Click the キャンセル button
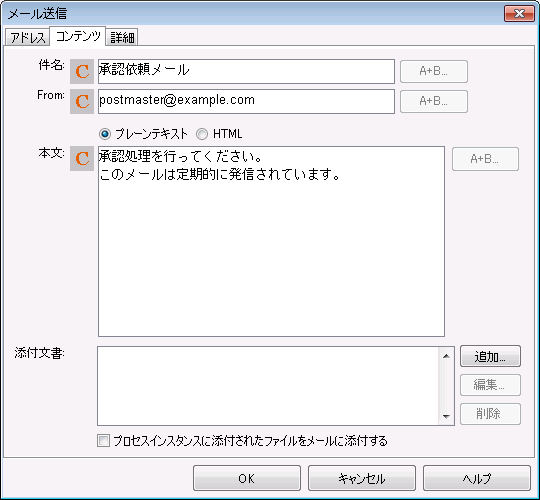 pos(362,478)
